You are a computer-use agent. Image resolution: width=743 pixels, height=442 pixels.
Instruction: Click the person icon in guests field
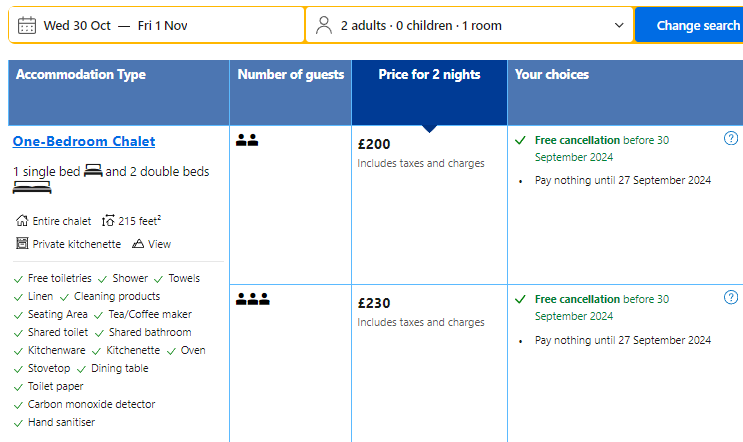coord(323,26)
